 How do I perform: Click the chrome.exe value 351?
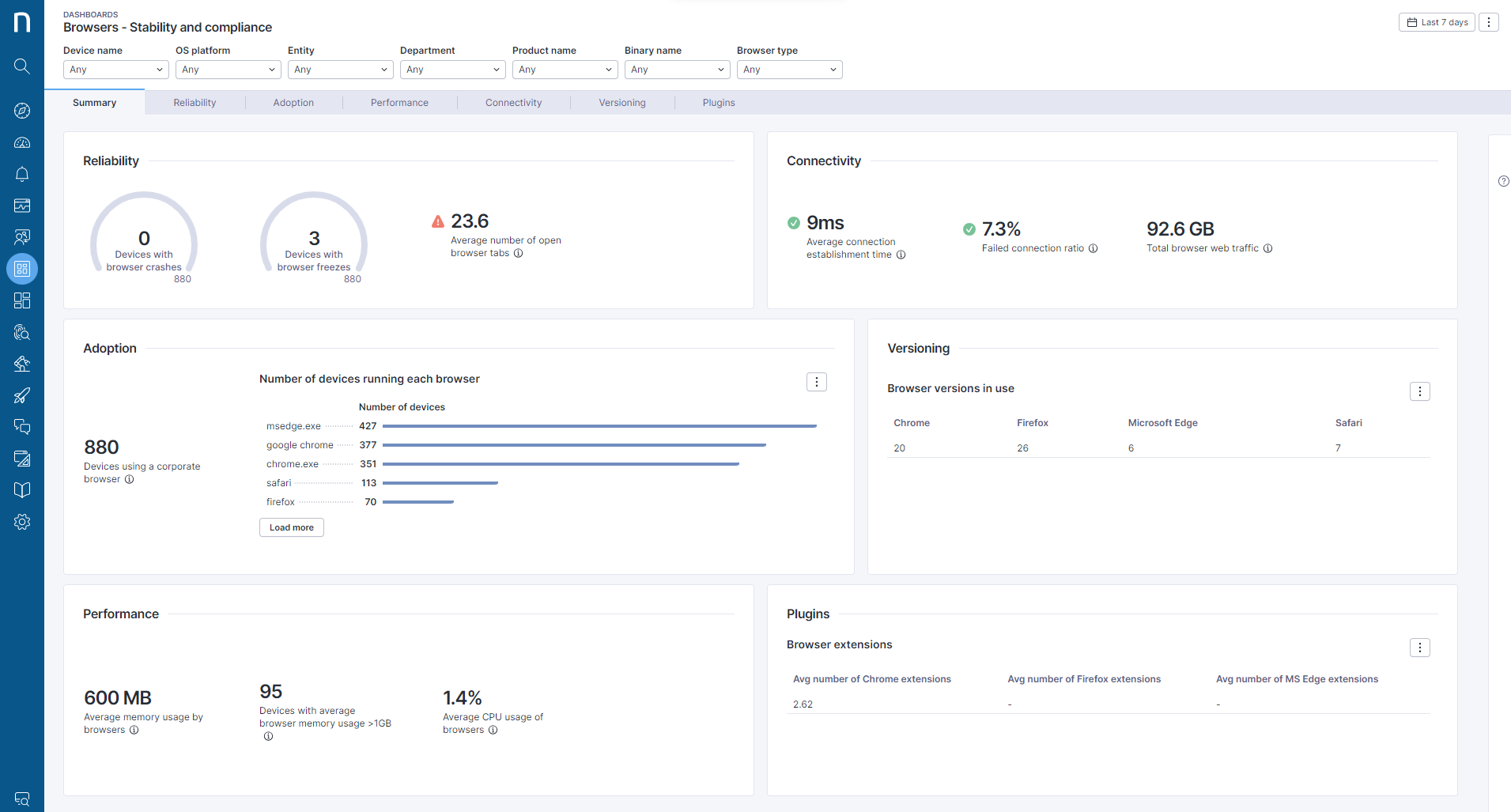(x=368, y=464)
